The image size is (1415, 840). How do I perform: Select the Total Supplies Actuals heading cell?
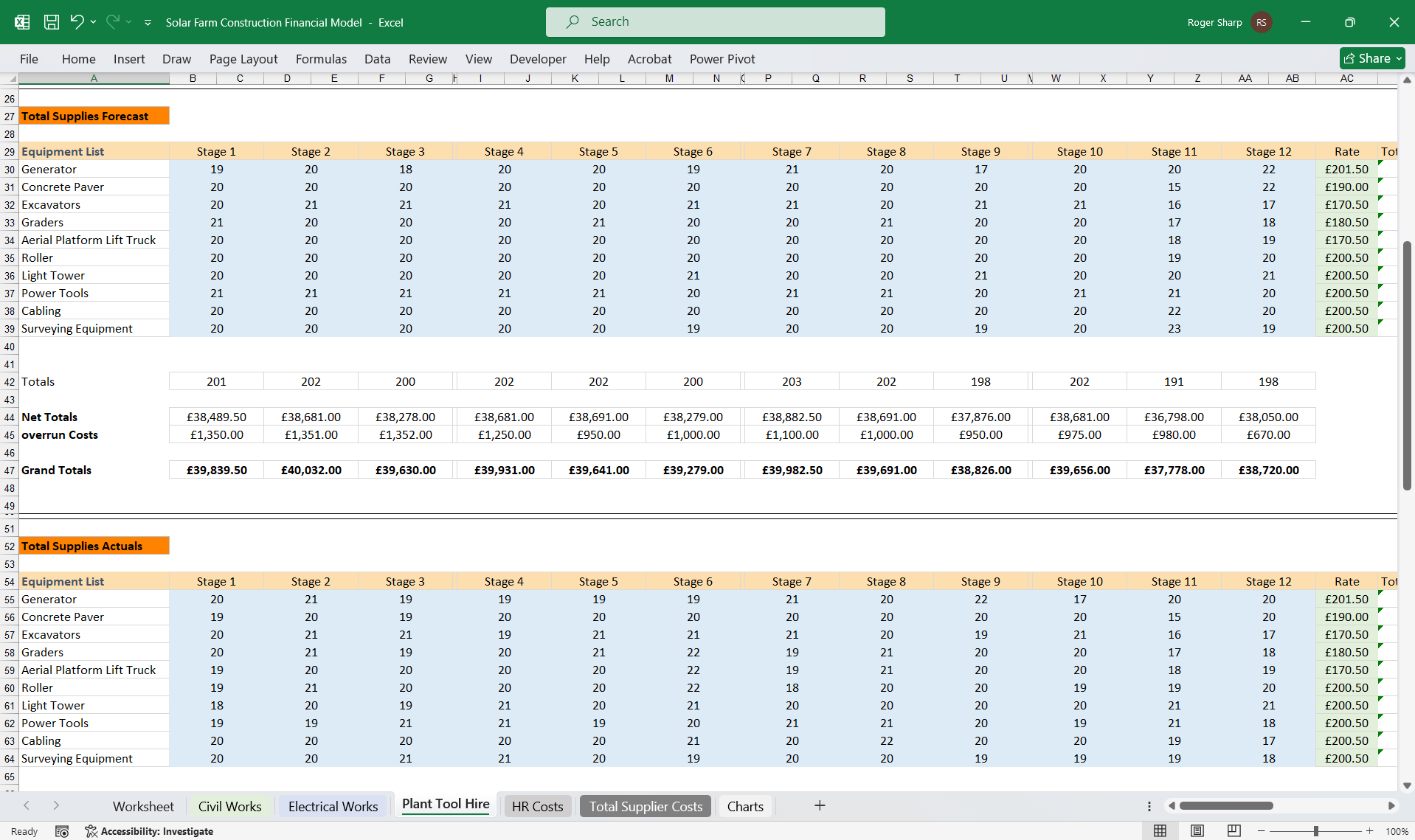pyautogui.click(x=94, y=546)
